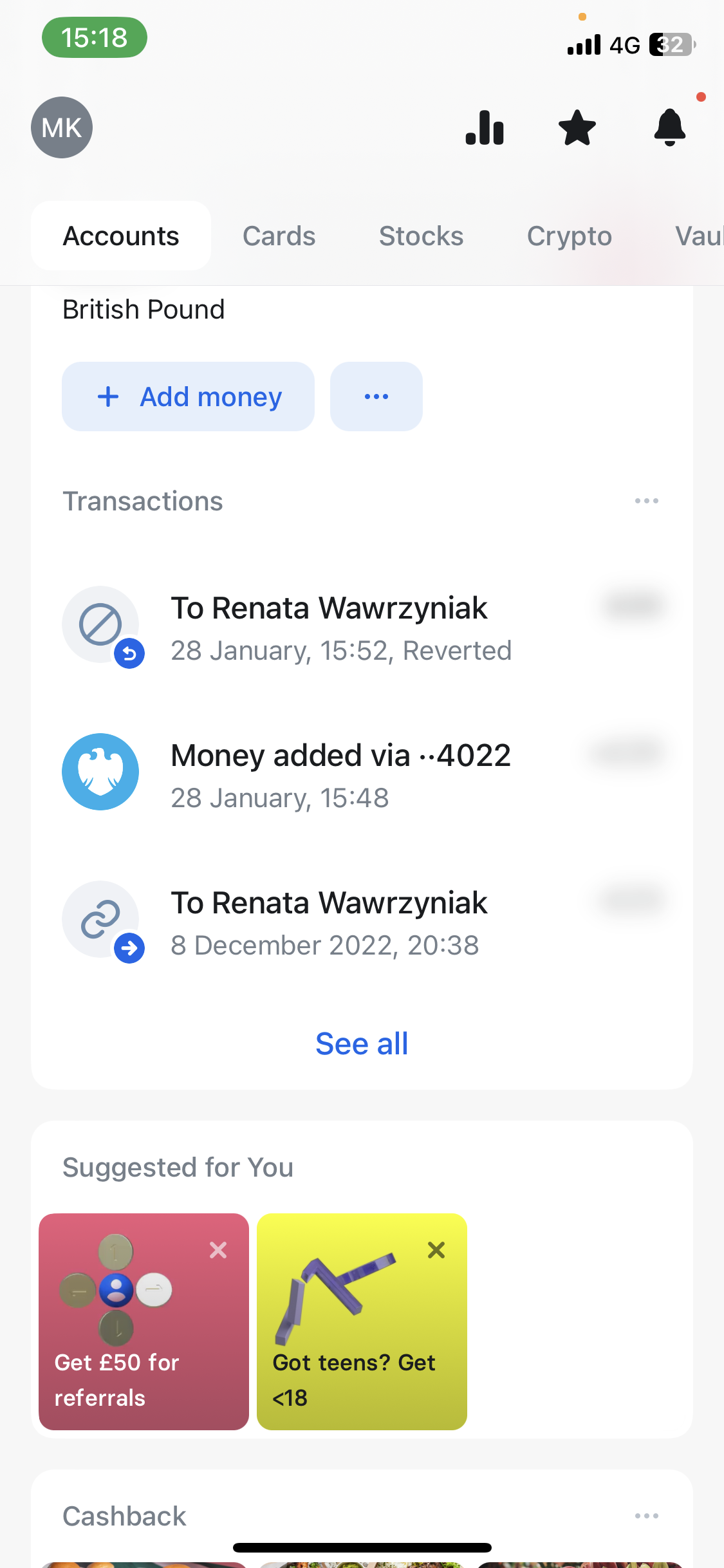Viewport: 724px width, 1568px height.
Task: Open the analytics bar chart icon
Action: tap(485, 127)
